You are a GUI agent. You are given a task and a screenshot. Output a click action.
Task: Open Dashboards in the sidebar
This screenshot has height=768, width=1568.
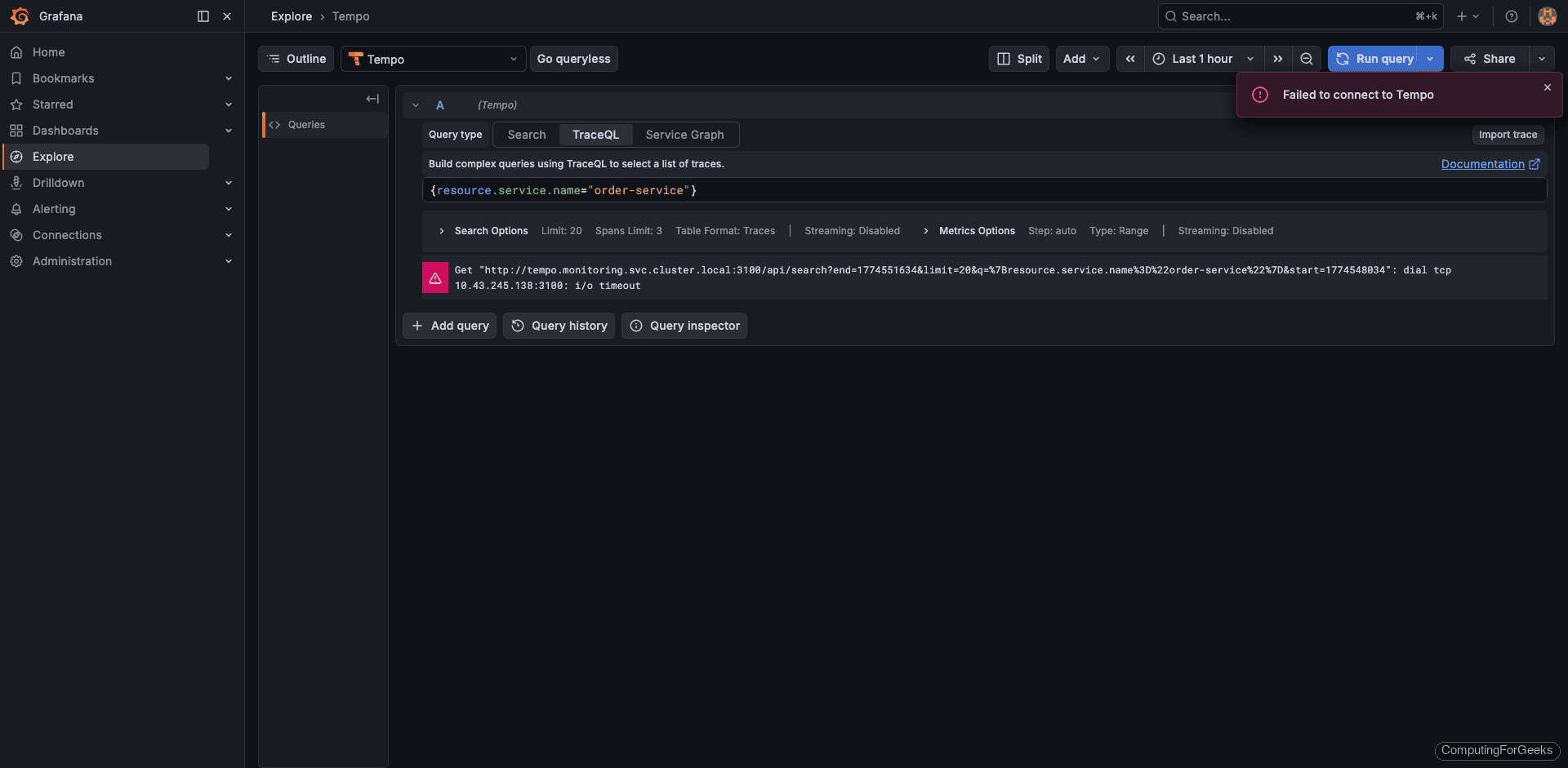click(65, 131)
